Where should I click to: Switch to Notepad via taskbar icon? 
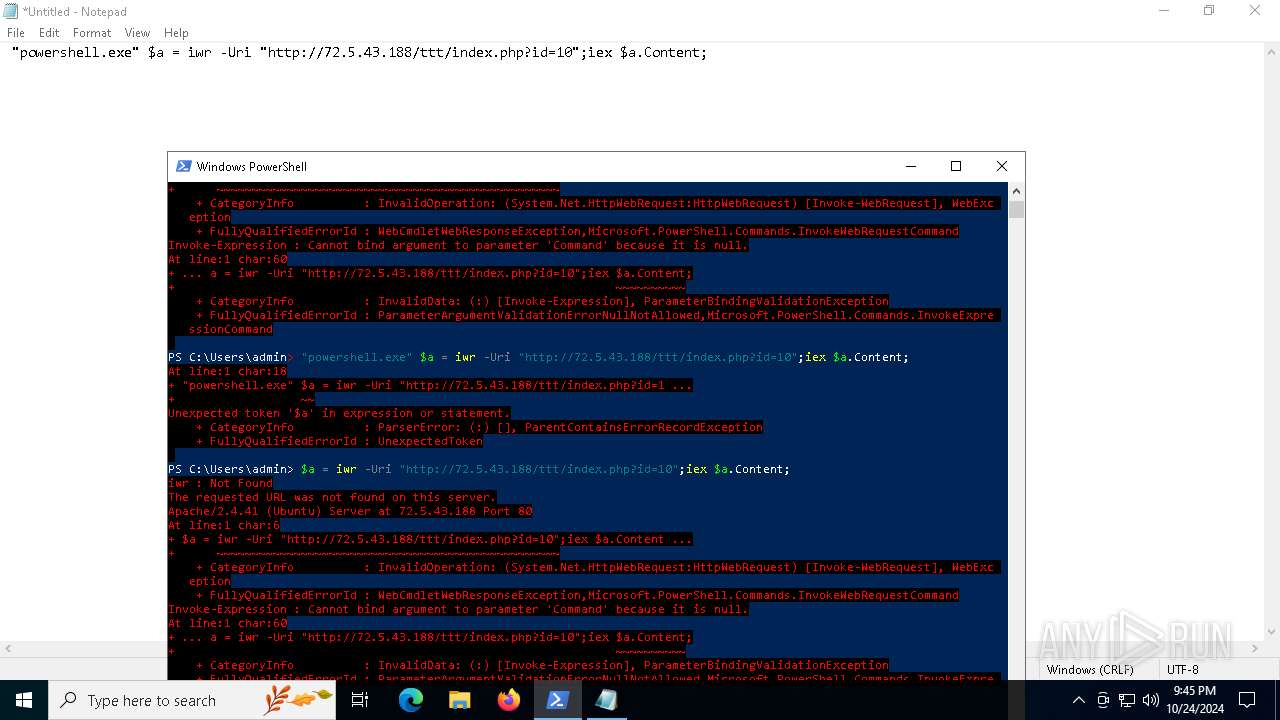607,700
